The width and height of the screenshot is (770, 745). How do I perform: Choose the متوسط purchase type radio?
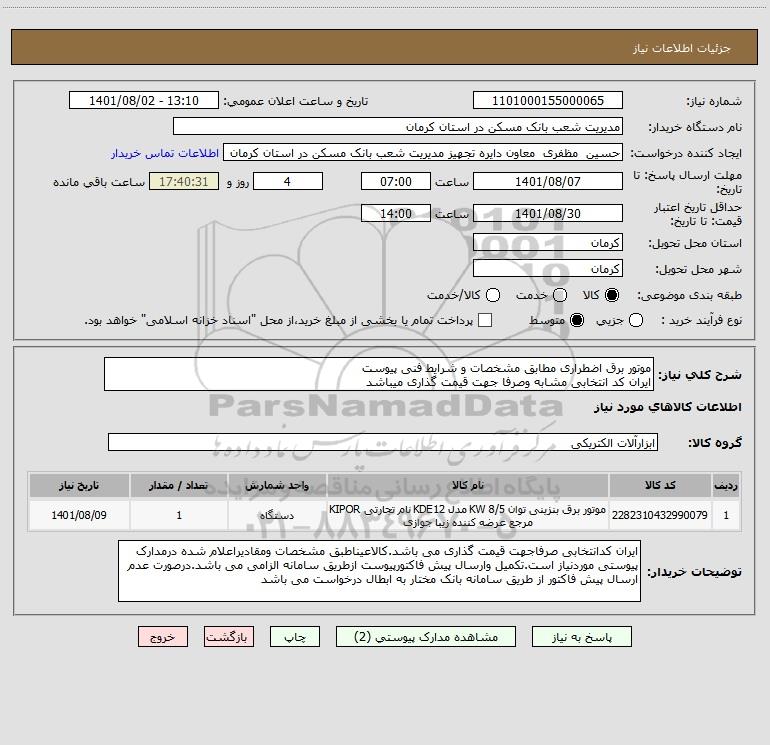point(577,320)
